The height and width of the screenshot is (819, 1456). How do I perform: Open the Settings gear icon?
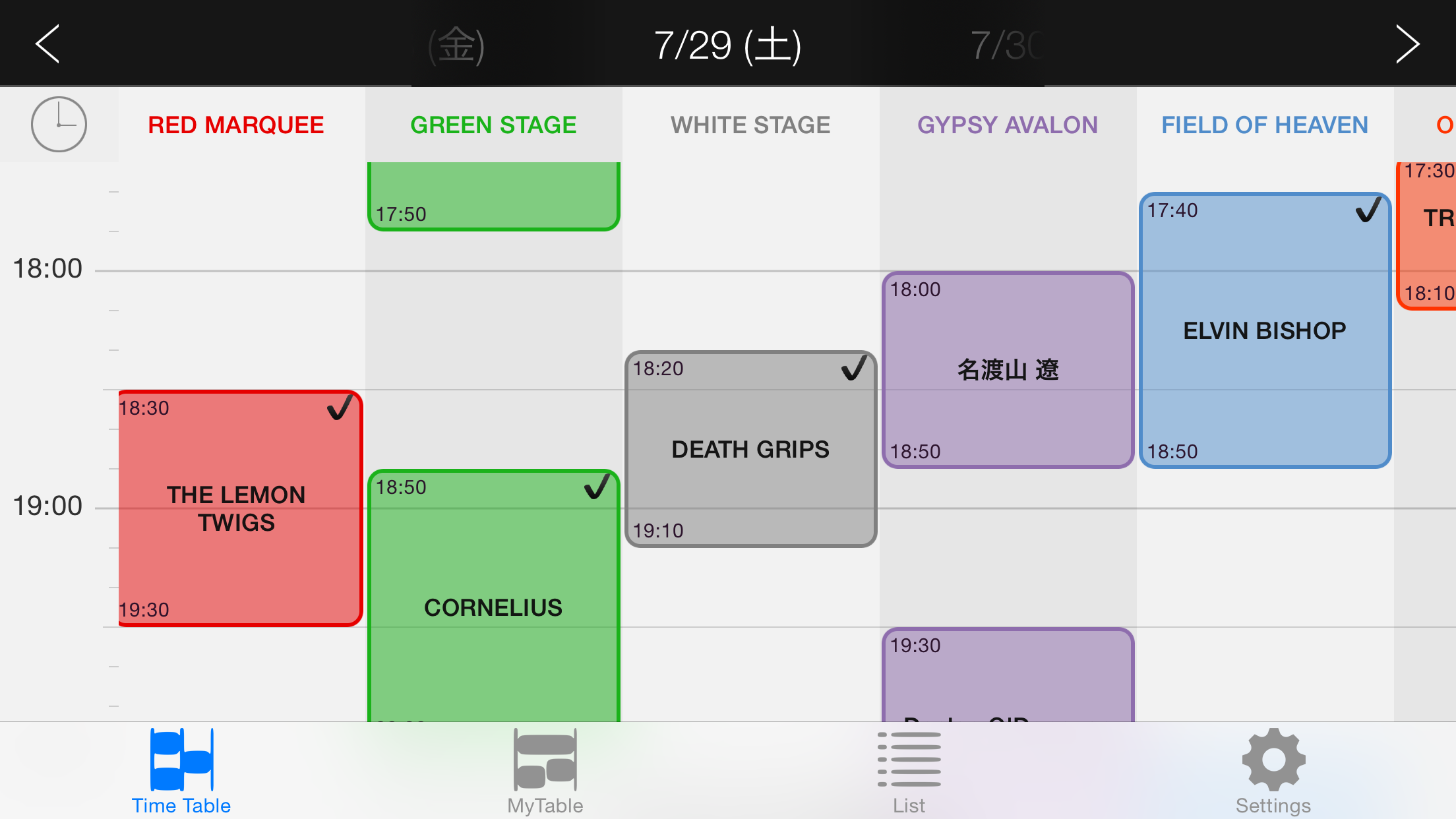coord(1273,760)
